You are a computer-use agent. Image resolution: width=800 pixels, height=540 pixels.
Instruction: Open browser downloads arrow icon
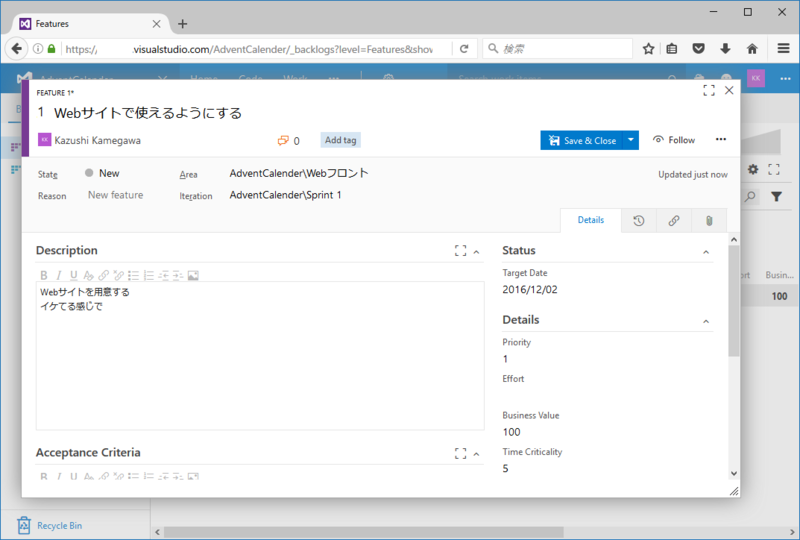725,48
